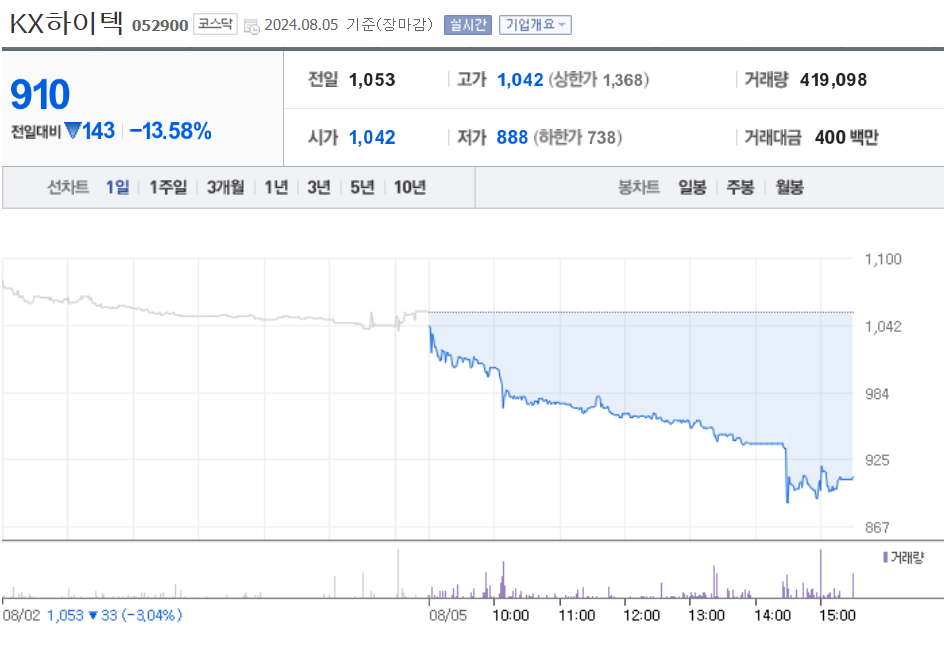Click the 전일 value 1,053

(x=372, y=79)
